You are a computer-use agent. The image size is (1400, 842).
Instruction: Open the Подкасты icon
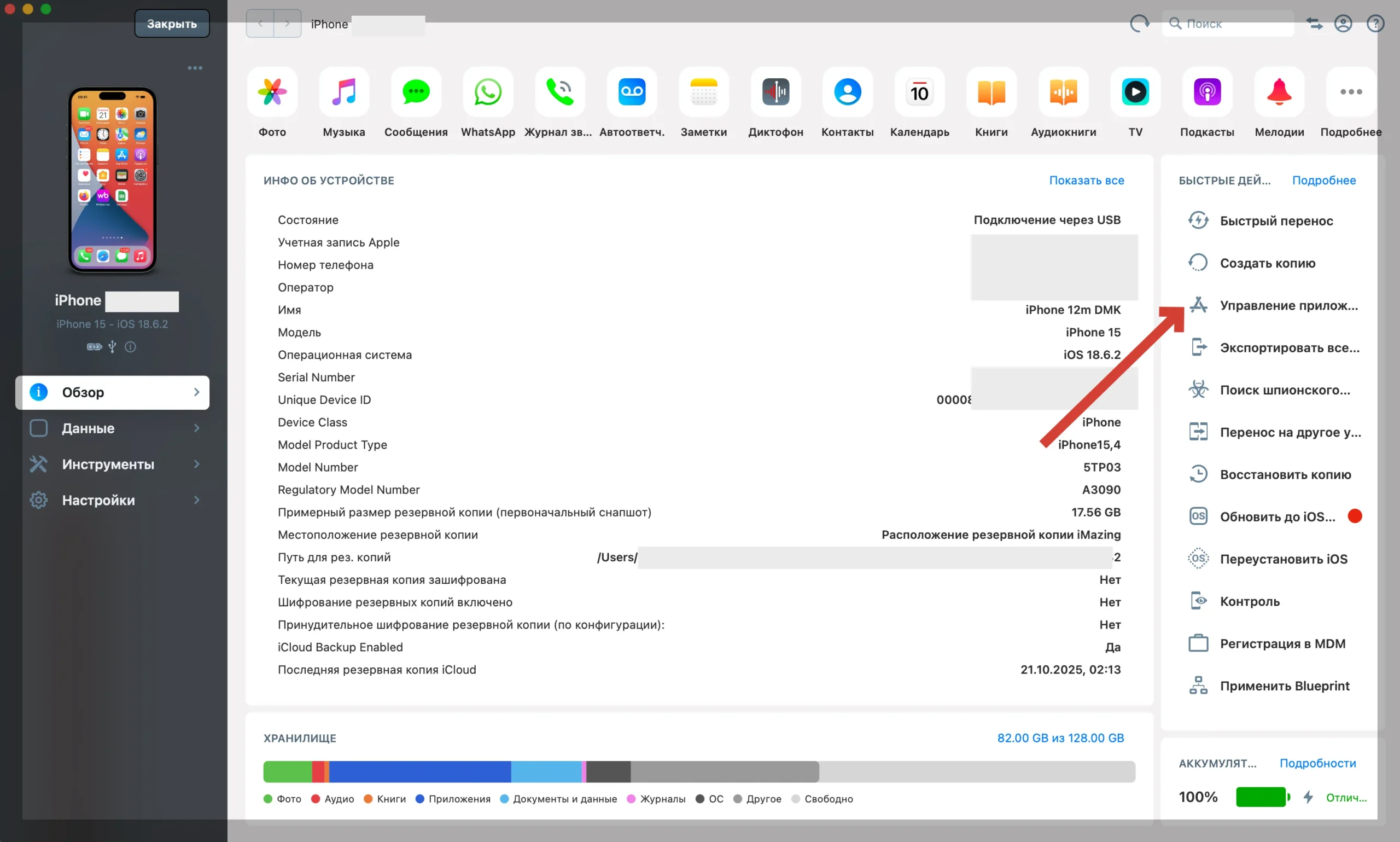tap(1208, 92)
